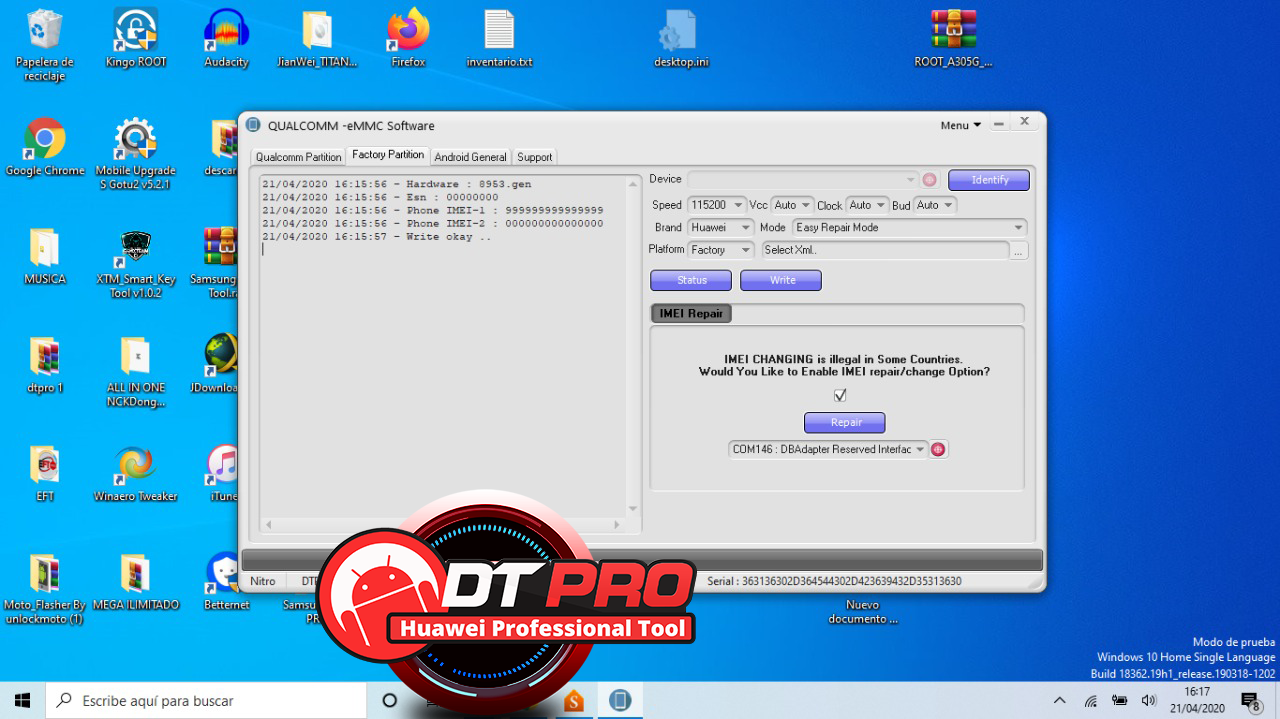The image size is (1280, 719).
Task: Open the Platform Factory dropdown
Action: [x=720, y=250]
